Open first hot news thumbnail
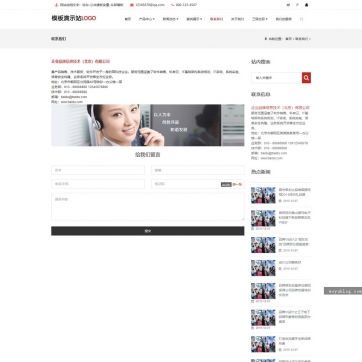362x362 pixels. 263,195
